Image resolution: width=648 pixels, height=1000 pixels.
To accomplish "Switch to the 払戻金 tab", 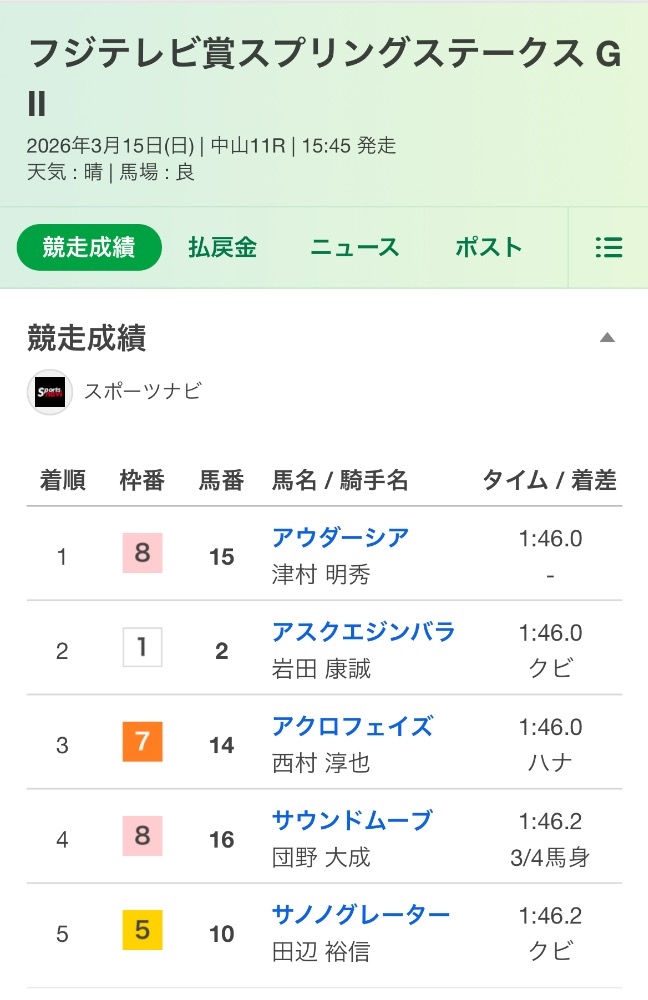I will (x=222, y=248).
